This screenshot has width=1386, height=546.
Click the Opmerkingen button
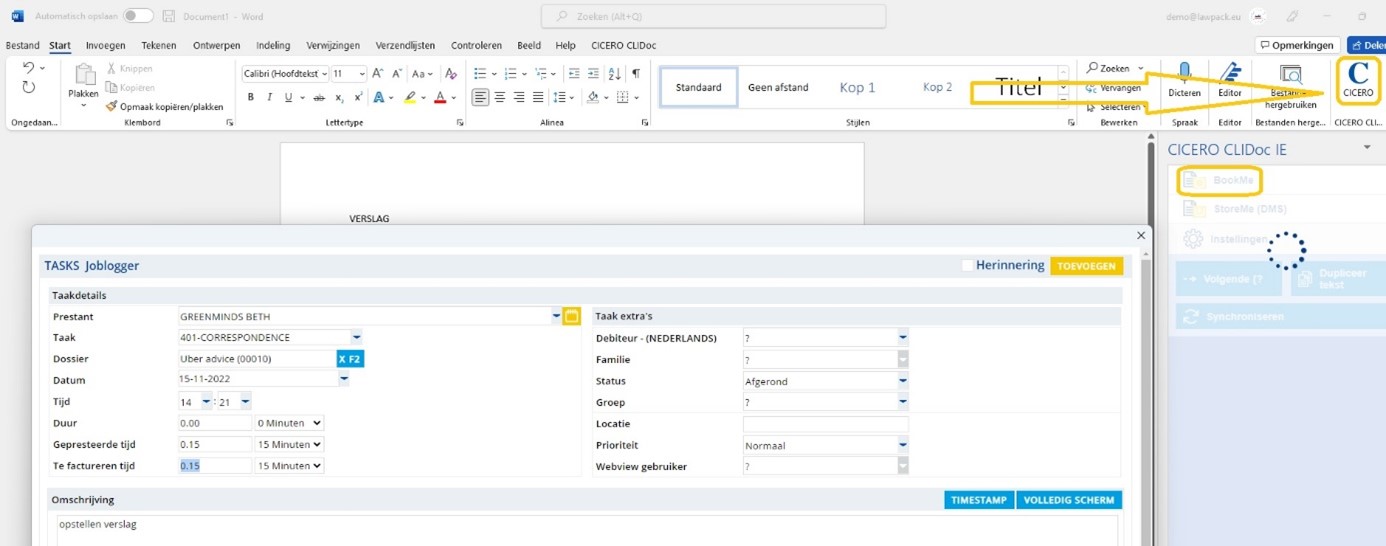(1298, 45)
